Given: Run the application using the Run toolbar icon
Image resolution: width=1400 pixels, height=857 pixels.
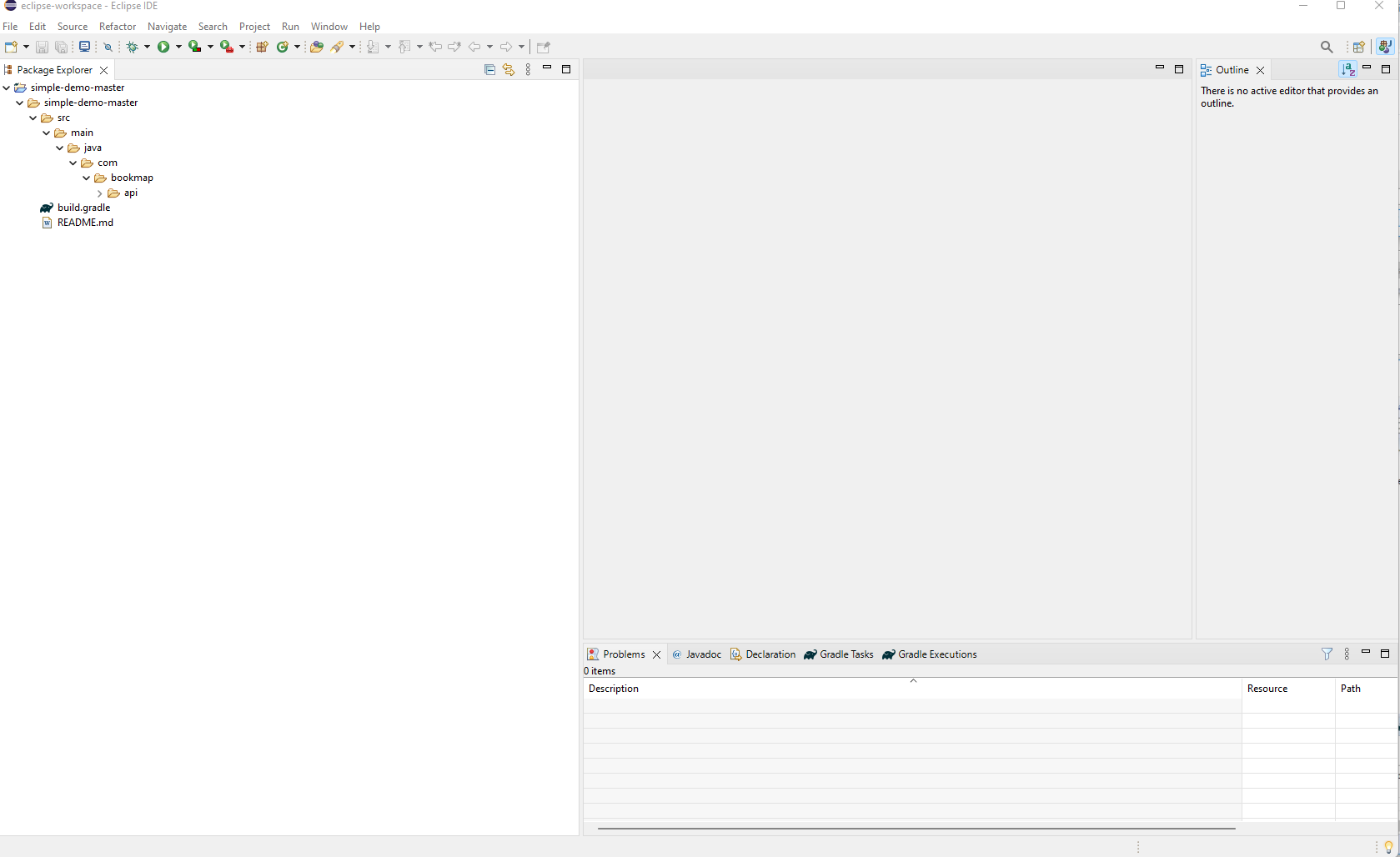Looking at the screenshot, I should coord(163,47).
